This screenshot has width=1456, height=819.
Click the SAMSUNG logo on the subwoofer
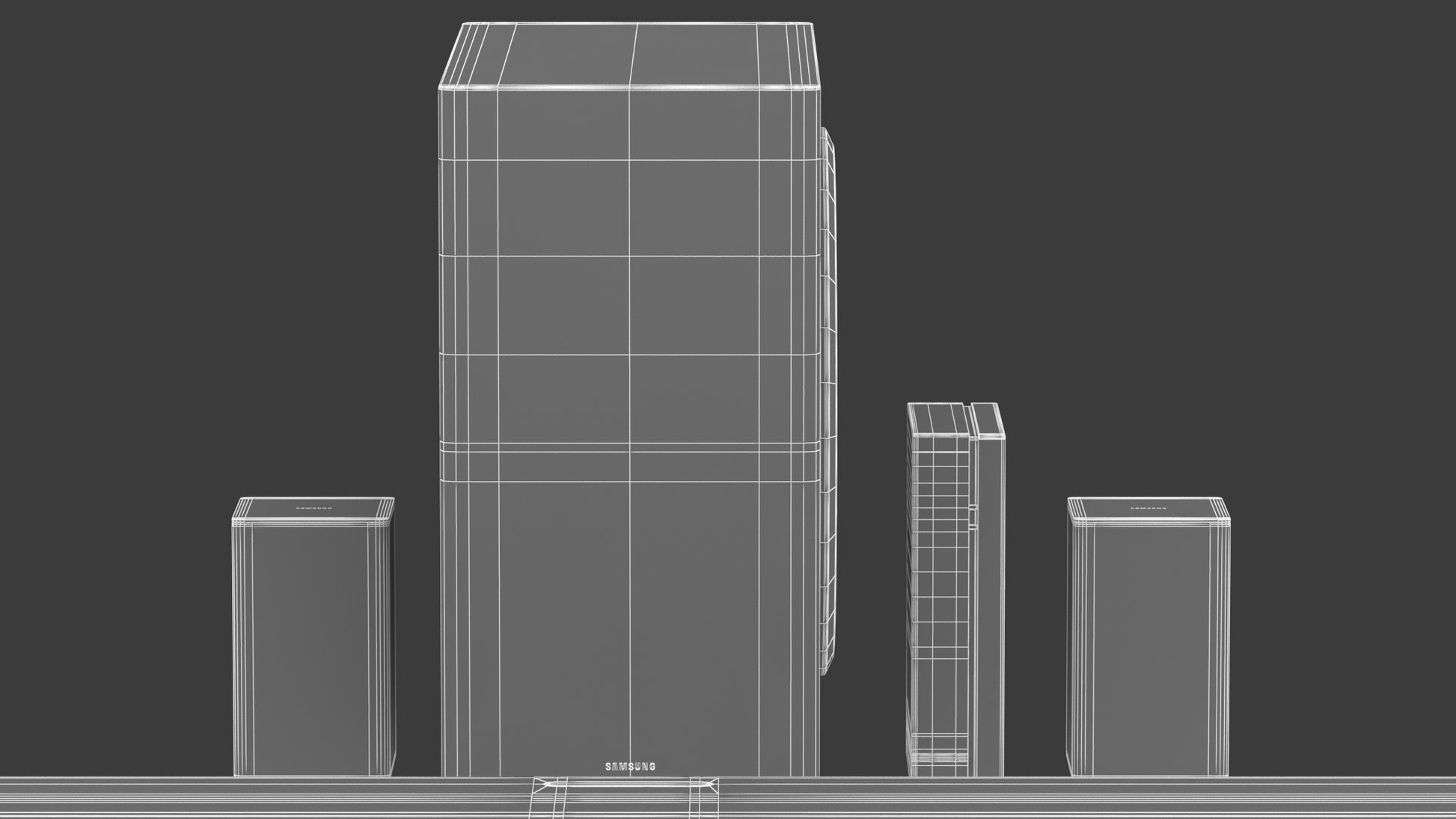point(630,767)
